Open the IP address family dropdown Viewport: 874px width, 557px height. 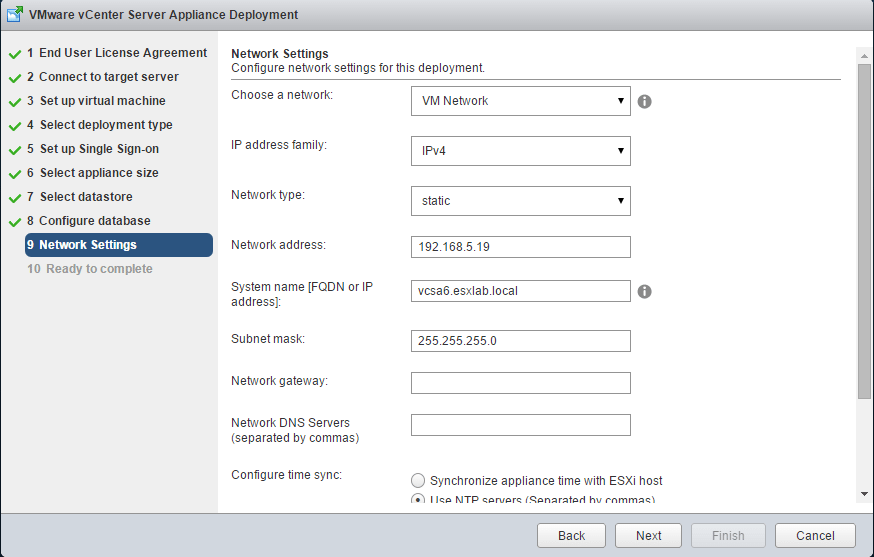pos(521,151)
